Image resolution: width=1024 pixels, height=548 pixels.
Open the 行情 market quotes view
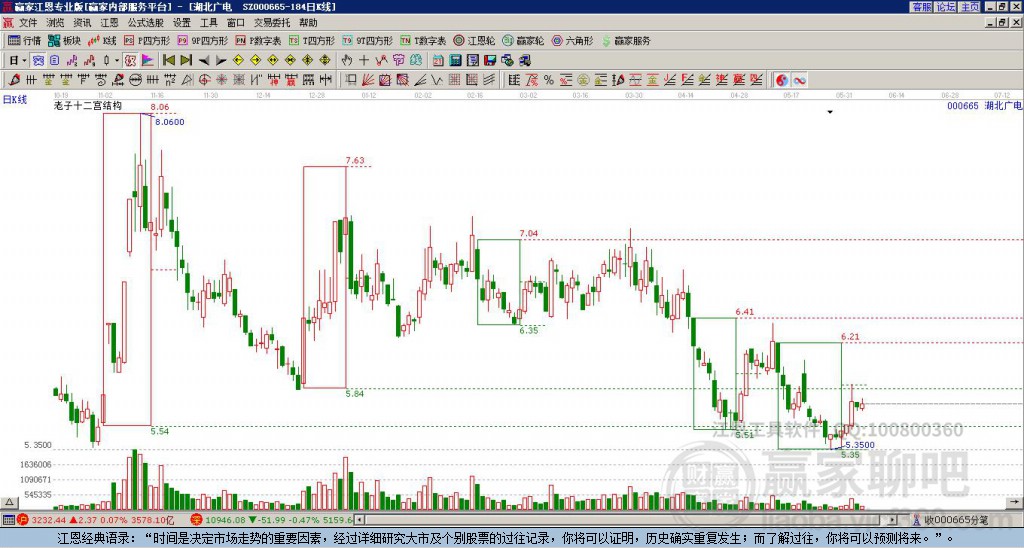pos(24,40)
